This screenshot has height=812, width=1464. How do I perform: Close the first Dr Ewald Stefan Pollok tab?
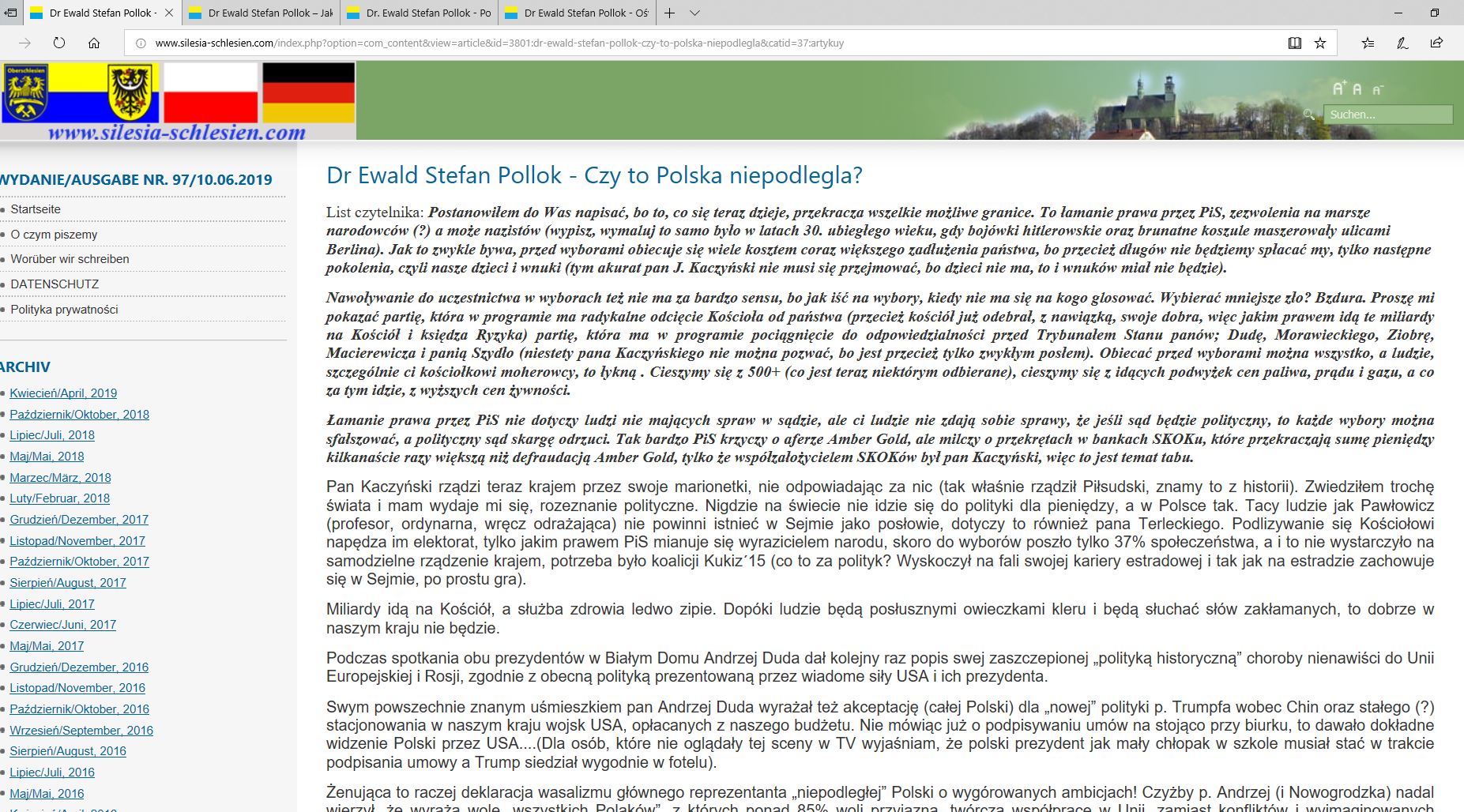pos(169,13)
